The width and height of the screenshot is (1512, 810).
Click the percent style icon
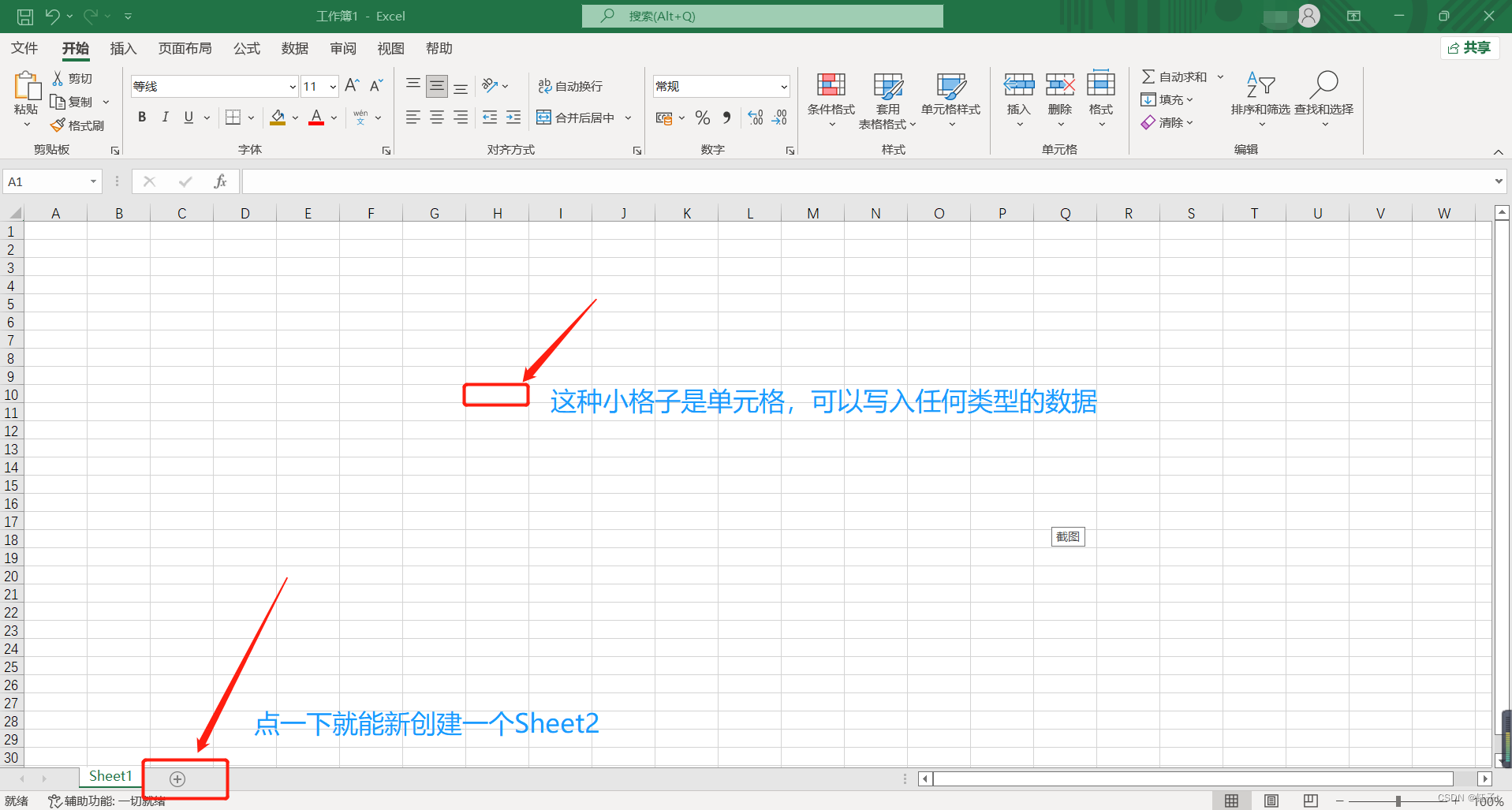coord(703,118)
